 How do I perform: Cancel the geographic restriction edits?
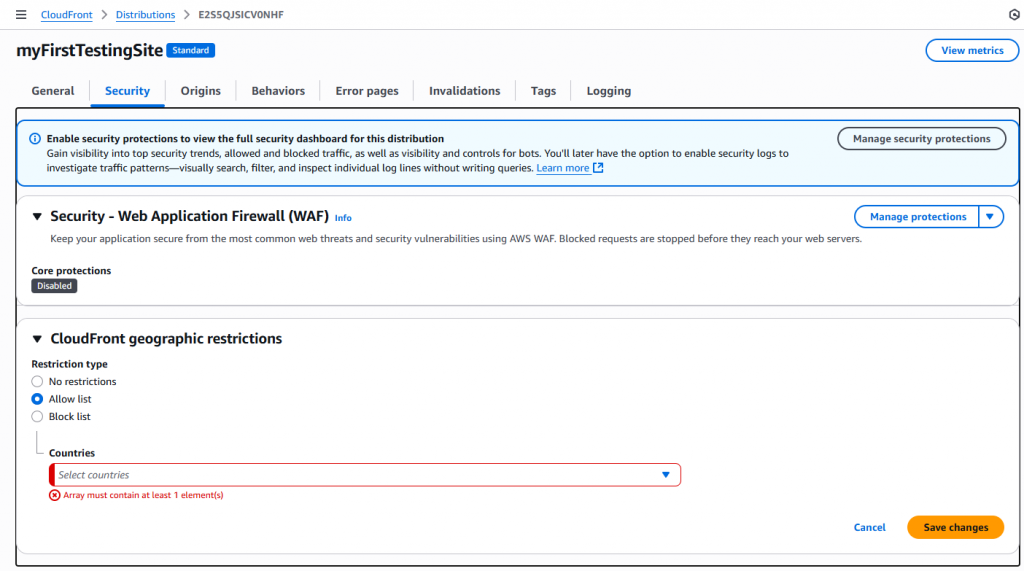tap(870, 527)
